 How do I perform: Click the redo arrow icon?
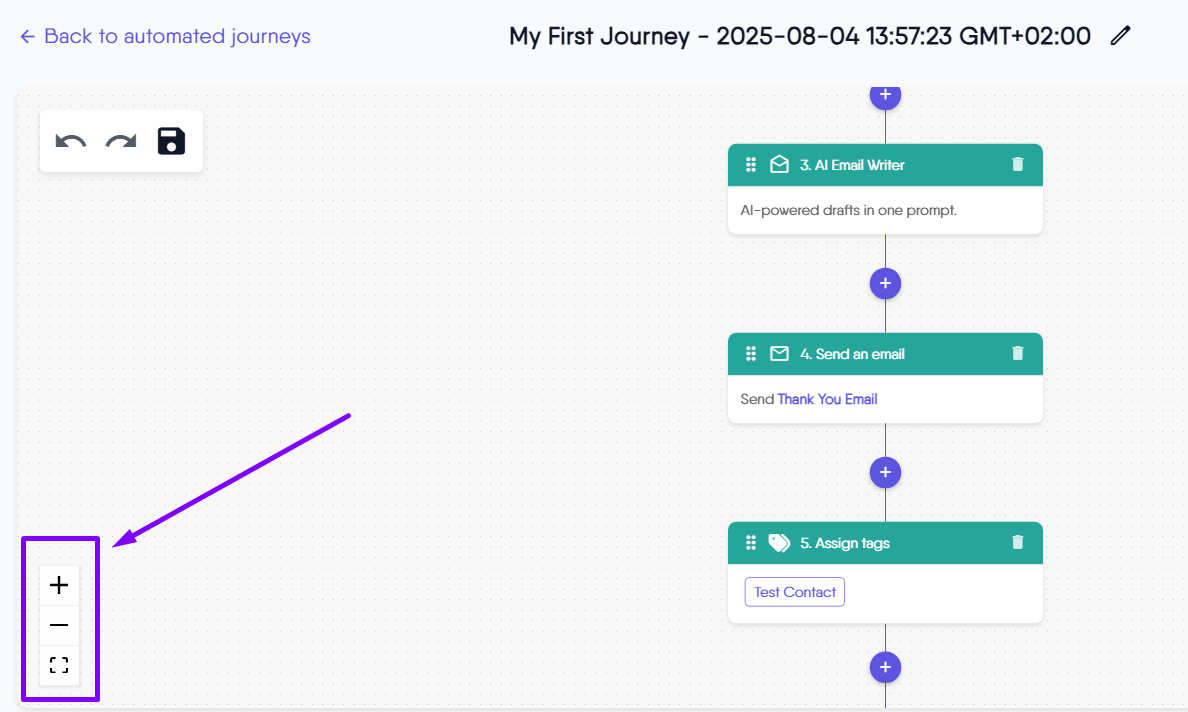tap(121, 142)
